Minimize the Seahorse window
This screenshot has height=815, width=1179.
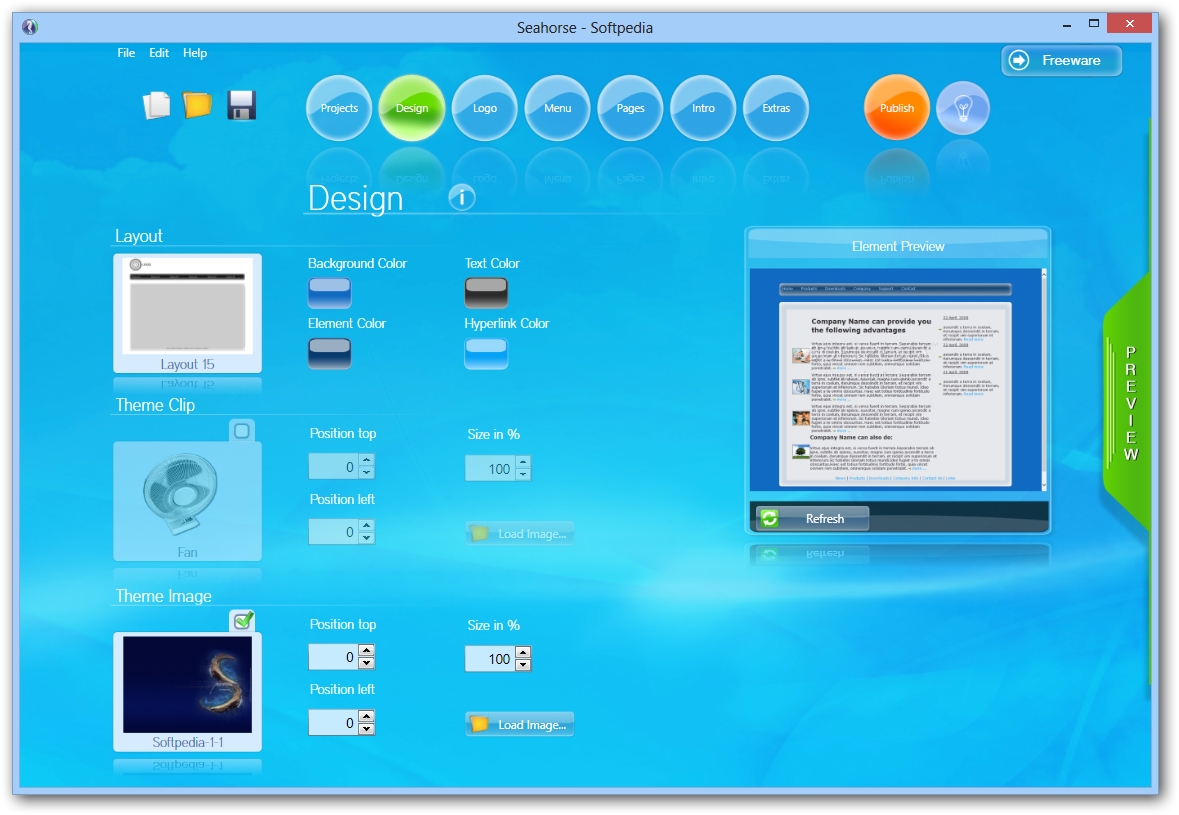point(1066,25)
